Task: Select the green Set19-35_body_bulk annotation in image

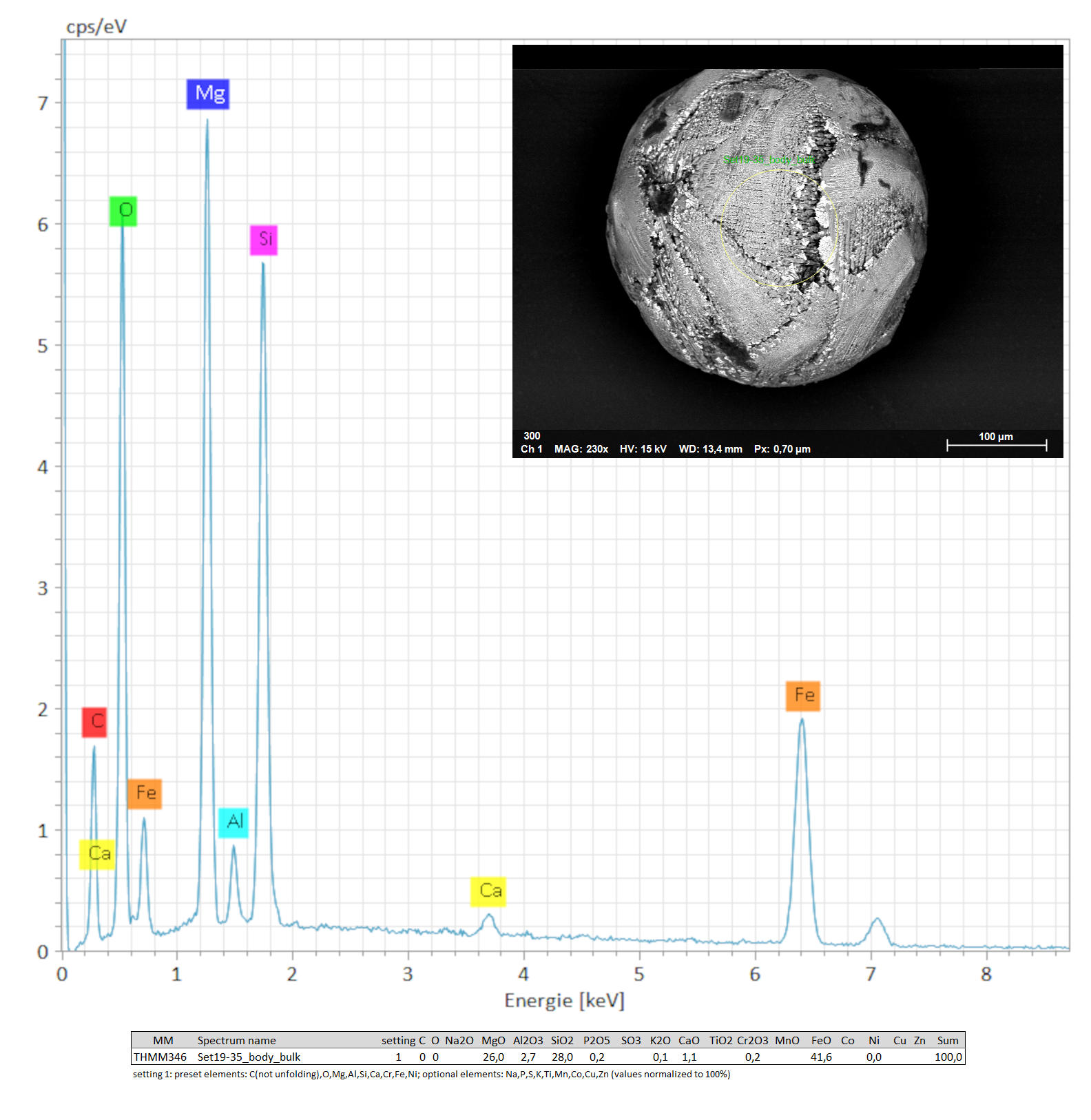Action: pyautogui.click(x=768, y=160)
